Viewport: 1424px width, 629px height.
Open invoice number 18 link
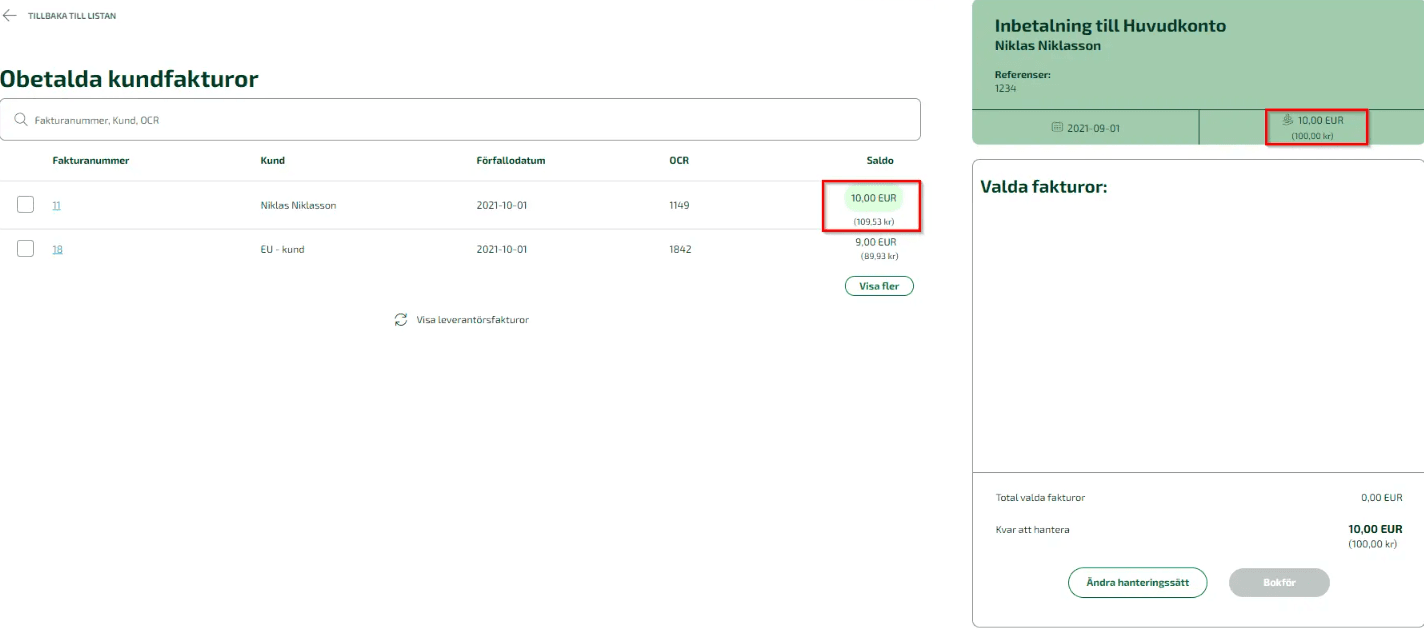pos(57,249)
